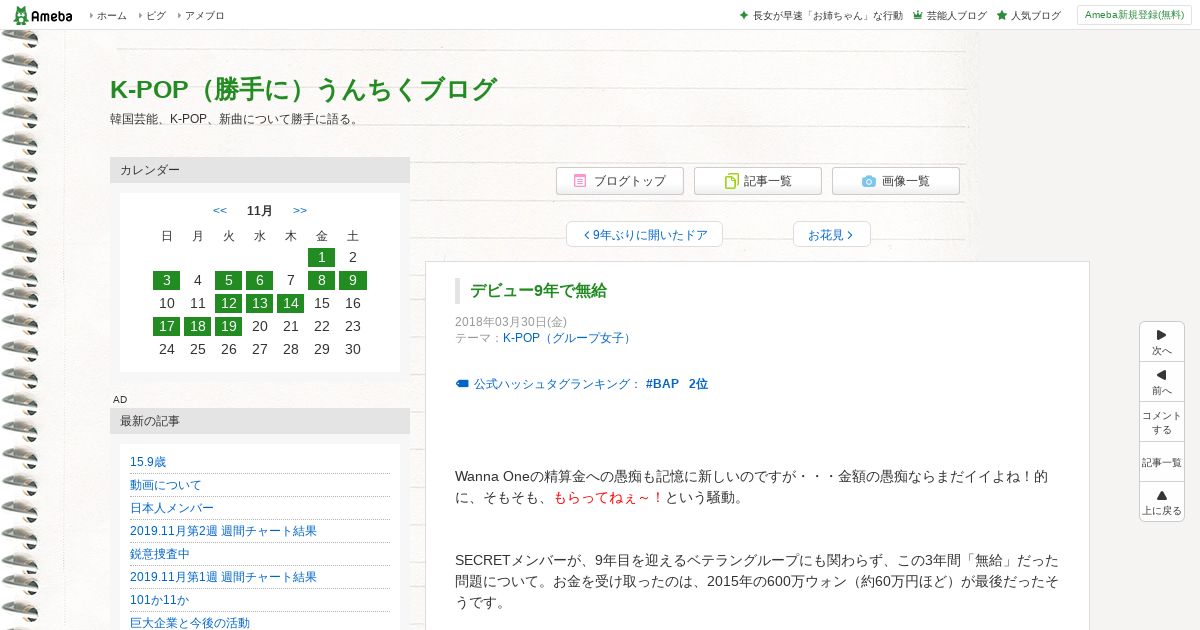This screenshot has height=630, width=1200.
Task: Open the Ameba logo homepage
Action: tap(43, 15)
